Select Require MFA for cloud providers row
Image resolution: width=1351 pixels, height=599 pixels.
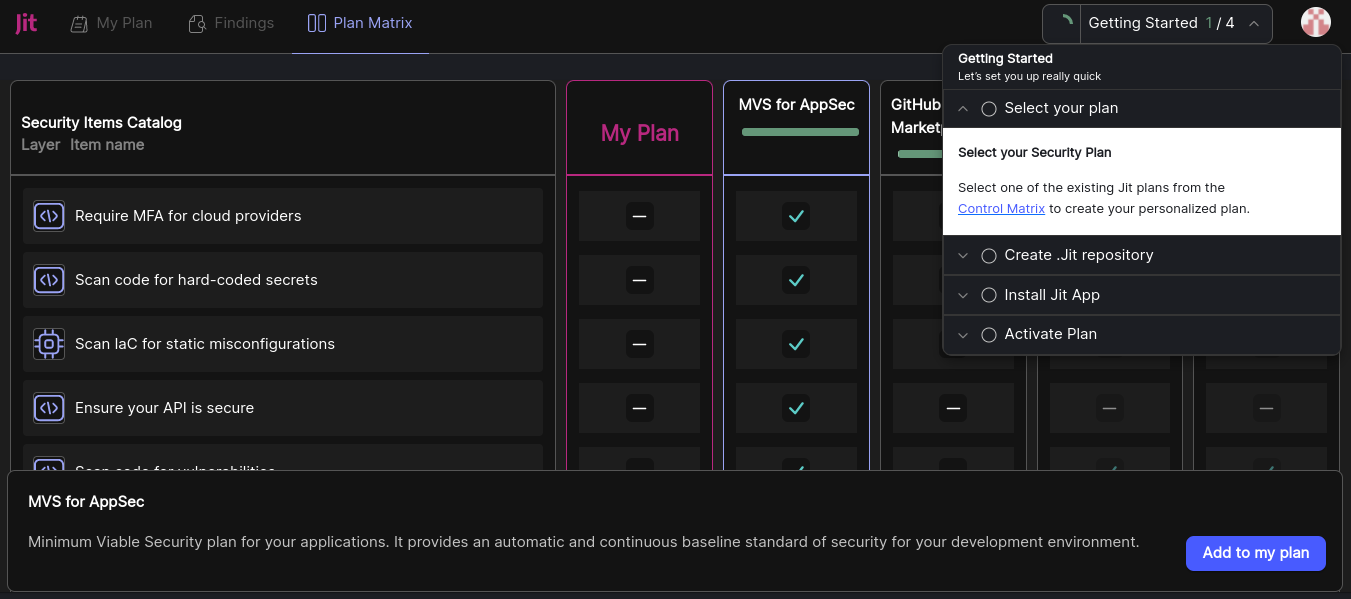pos(283,216)
